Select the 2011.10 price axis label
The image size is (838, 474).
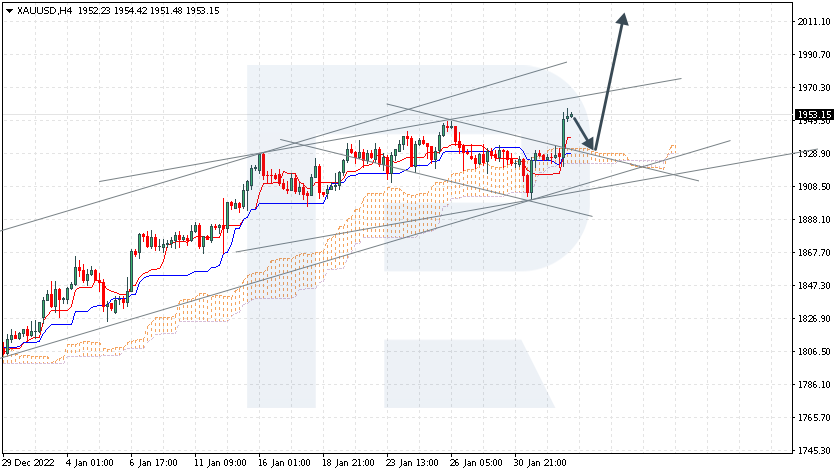814,22
